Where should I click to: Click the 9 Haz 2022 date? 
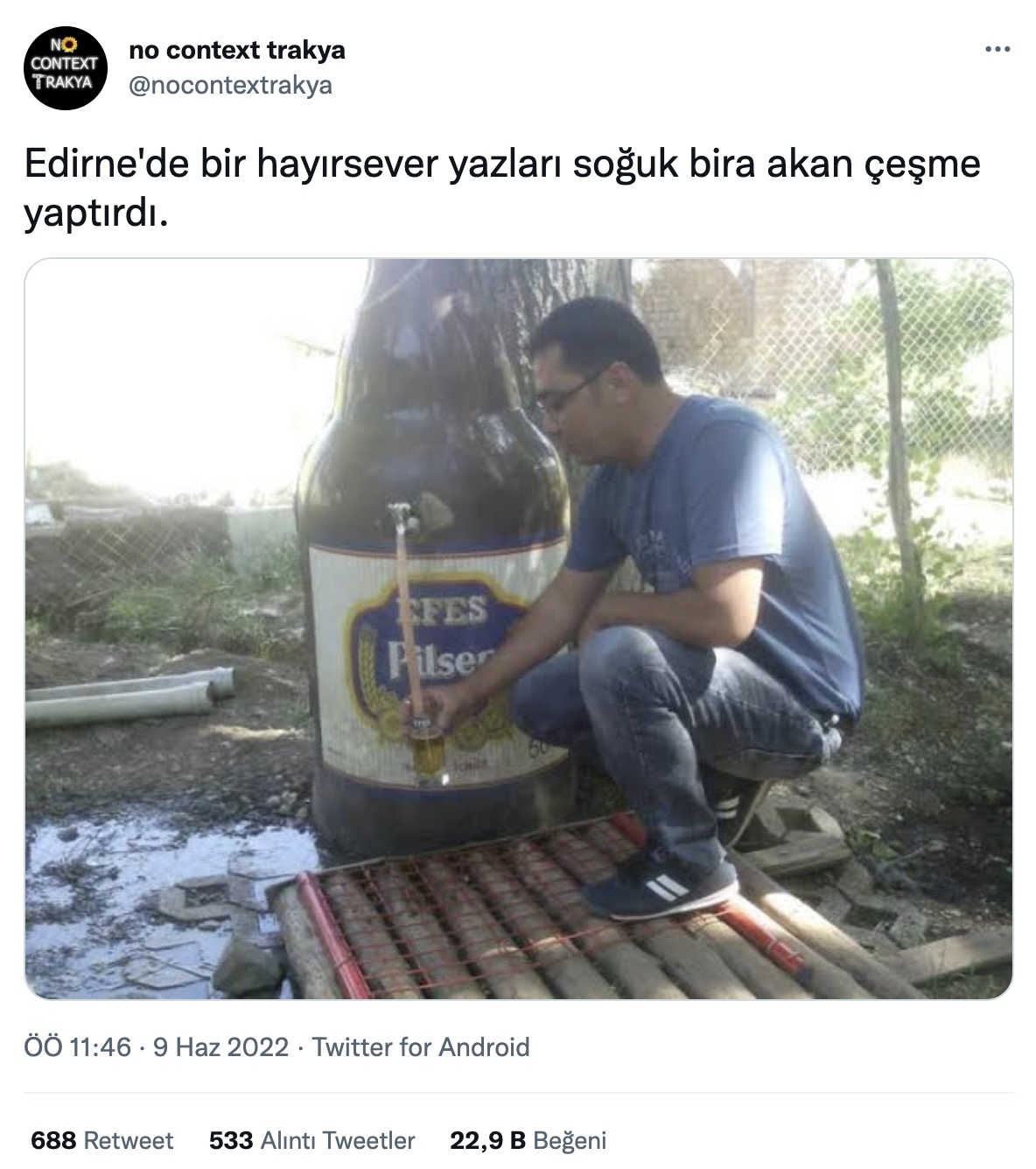point(220,1046)
